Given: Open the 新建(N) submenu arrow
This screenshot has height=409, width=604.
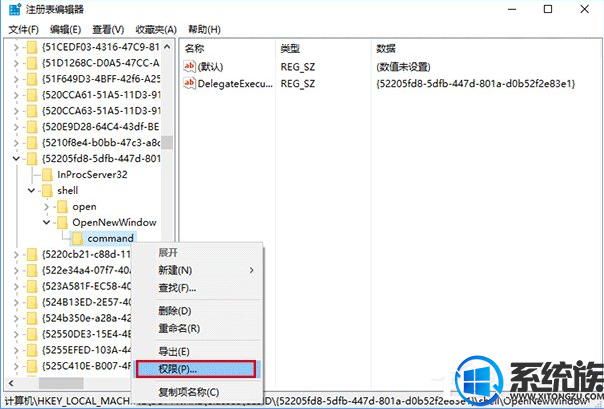Looking at the screenshot, I should (252, 270).
